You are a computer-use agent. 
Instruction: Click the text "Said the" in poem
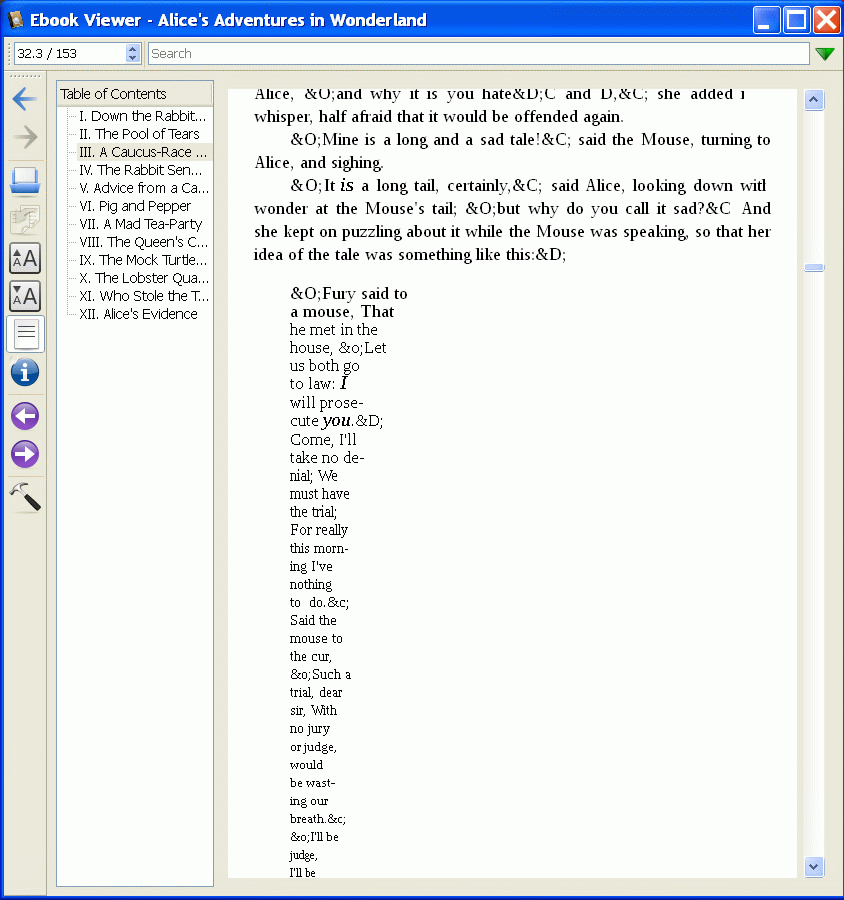click(x=313, y=620)
